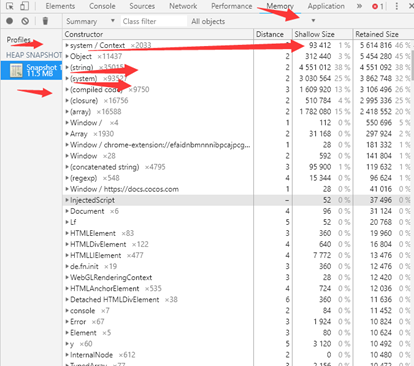Select the HTMLDivElement ×122 row
414x366 pixels.
point(237,244)
